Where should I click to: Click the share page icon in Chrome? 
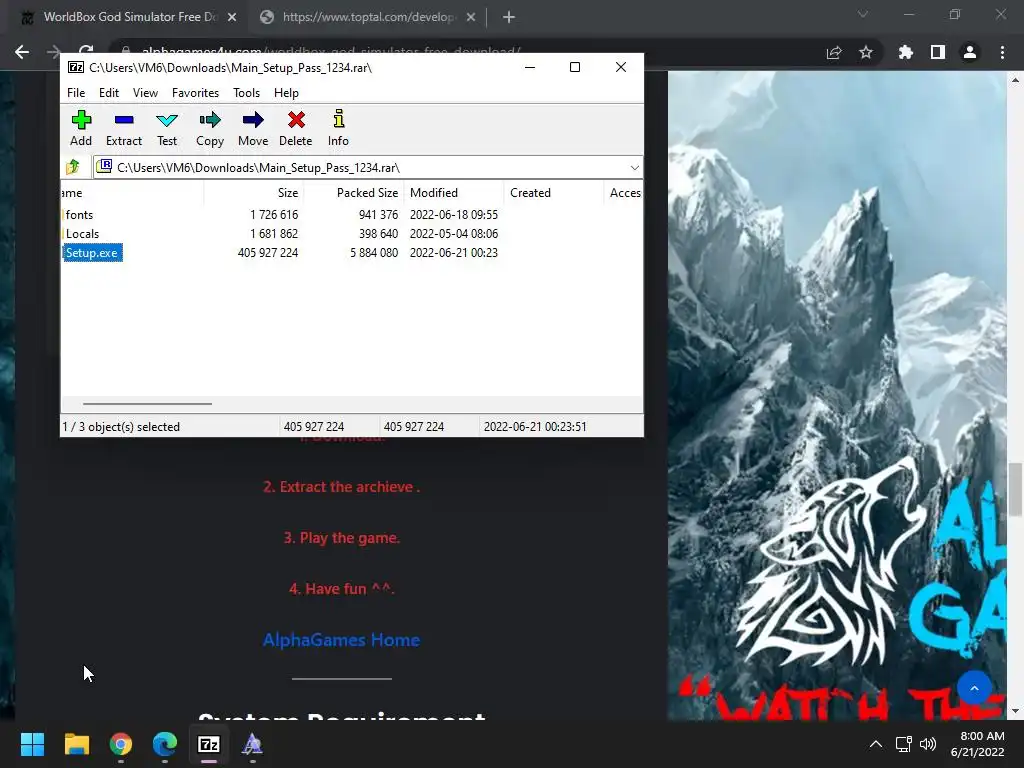click(834, 53)
